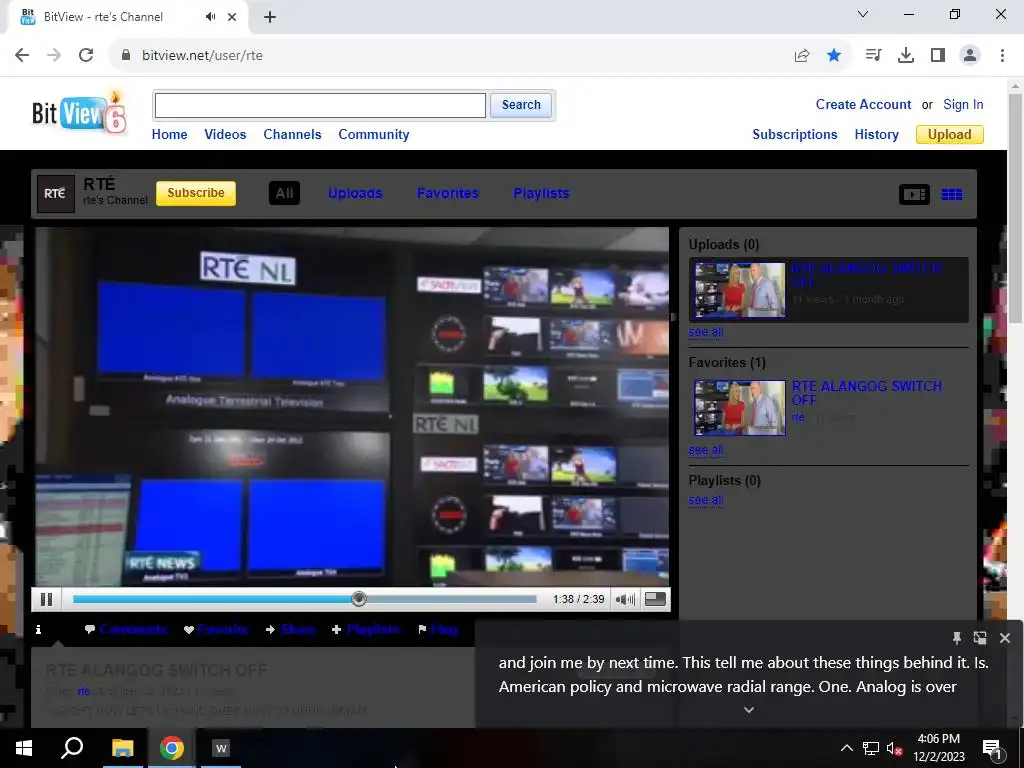
Task: Click 'see all' under Playlists
Action: coord(705,500)
